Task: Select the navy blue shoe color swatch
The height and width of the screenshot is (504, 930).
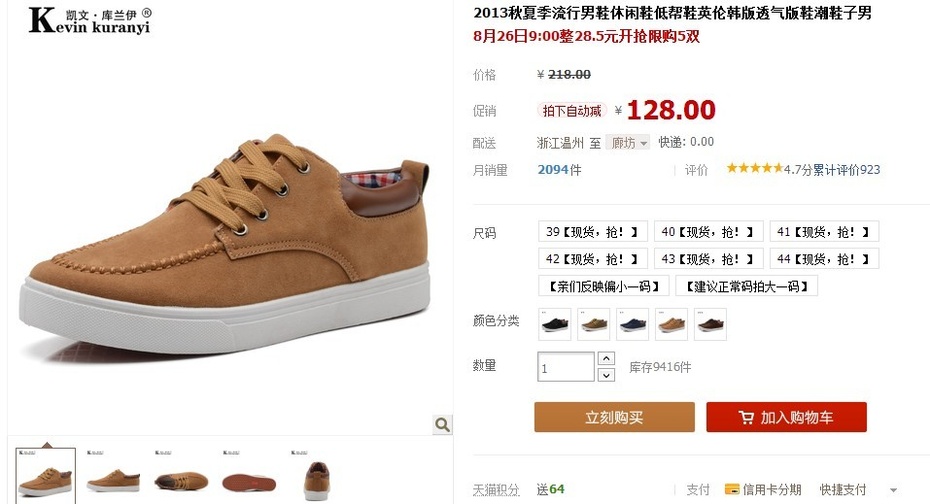Action: click(632, 324)
